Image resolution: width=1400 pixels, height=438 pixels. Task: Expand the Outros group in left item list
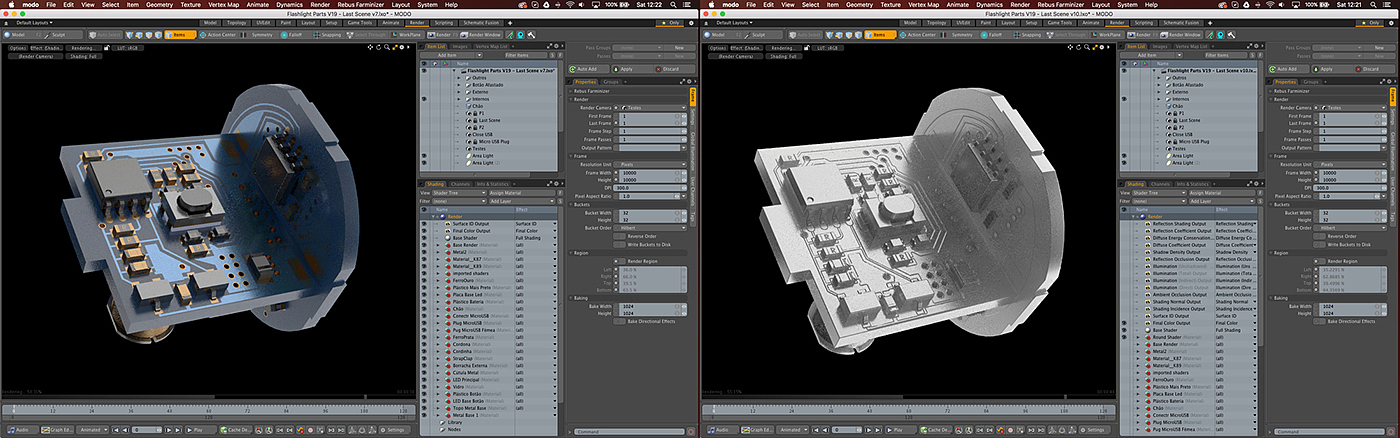click(x=459, y=79)
